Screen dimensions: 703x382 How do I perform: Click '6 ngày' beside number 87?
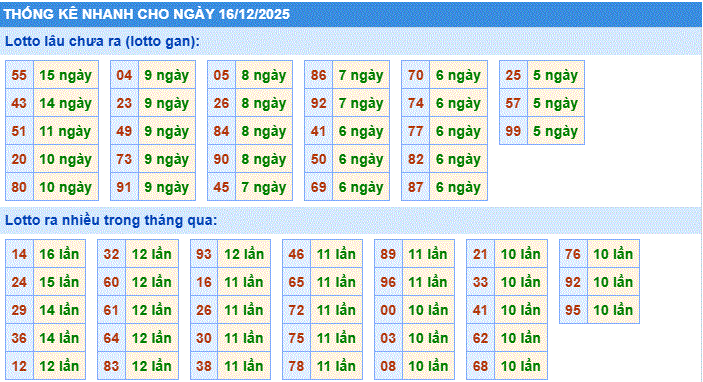click(458, 187)
